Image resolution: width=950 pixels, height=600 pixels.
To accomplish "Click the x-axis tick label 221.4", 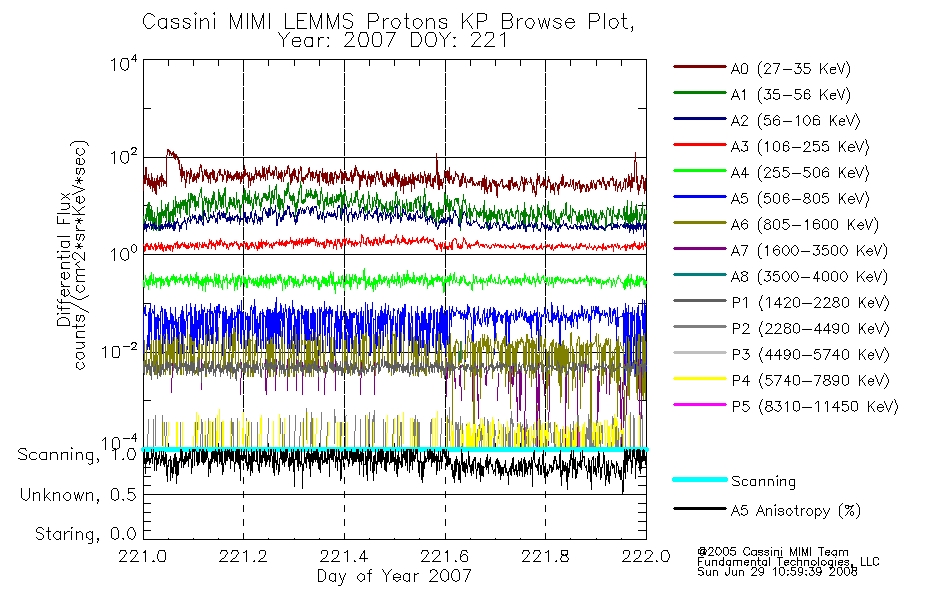I will point(344,556).
